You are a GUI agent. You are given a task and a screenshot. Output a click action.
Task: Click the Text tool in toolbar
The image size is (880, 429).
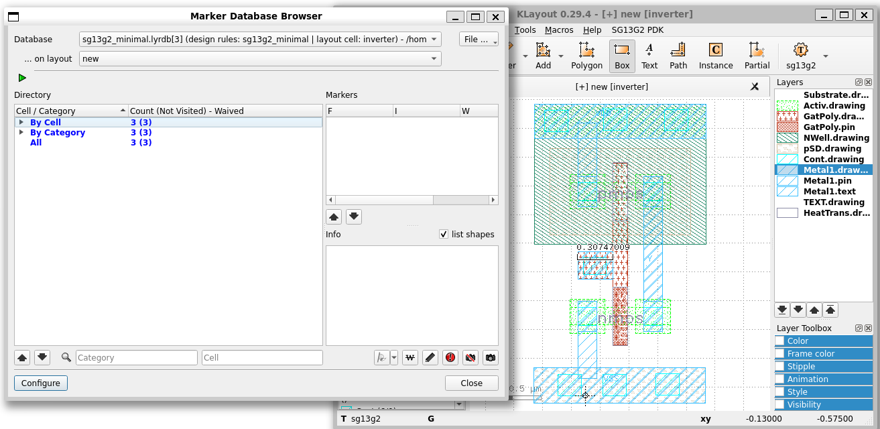point(649,56)
